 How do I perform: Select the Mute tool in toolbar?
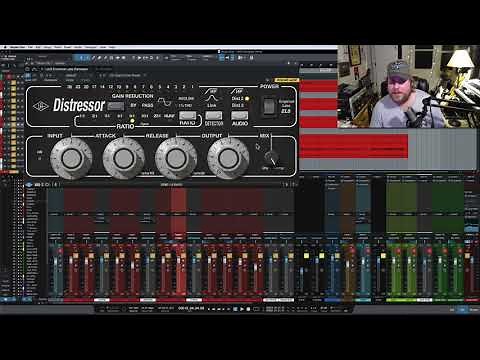[x=111, y=58]
